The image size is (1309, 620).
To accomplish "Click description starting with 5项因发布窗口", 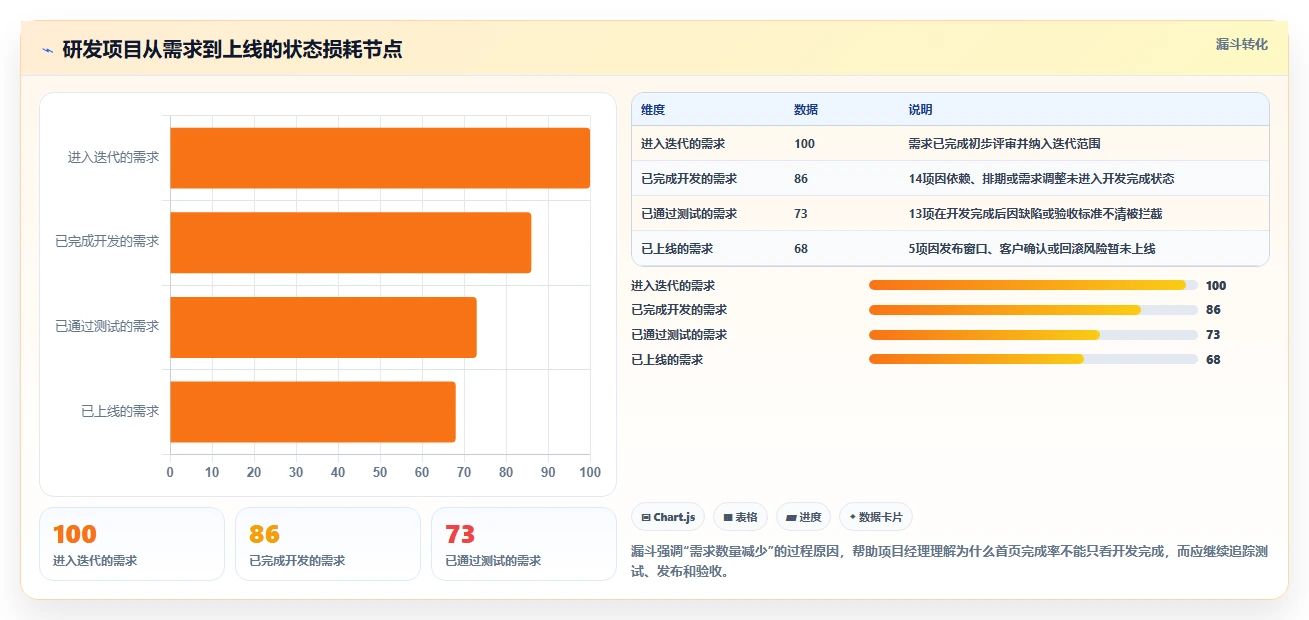I will click(1032, 249).
